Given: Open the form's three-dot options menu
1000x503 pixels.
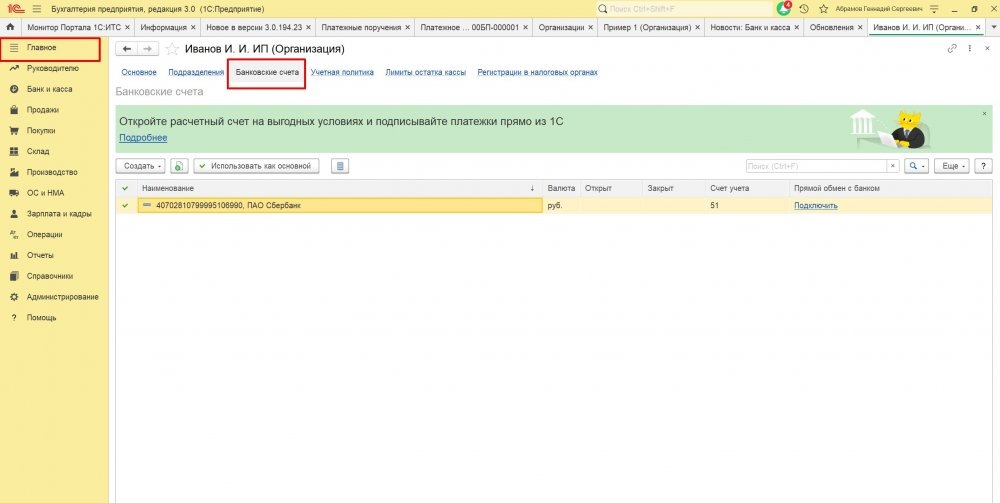Looking at the screenshot, I should pos(970,48).
